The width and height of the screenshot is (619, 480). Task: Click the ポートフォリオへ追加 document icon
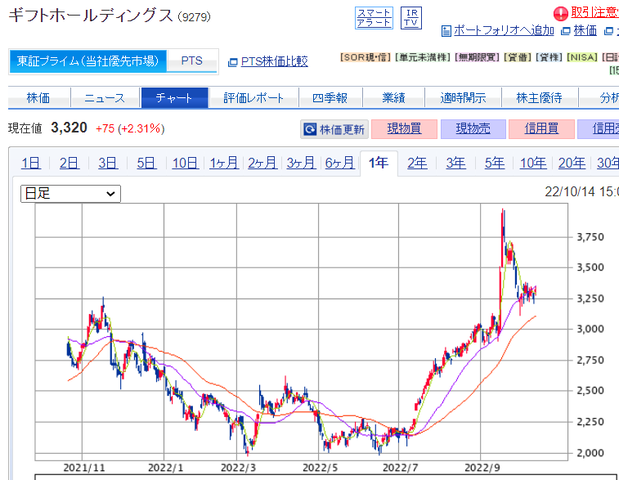click(446, 31)
